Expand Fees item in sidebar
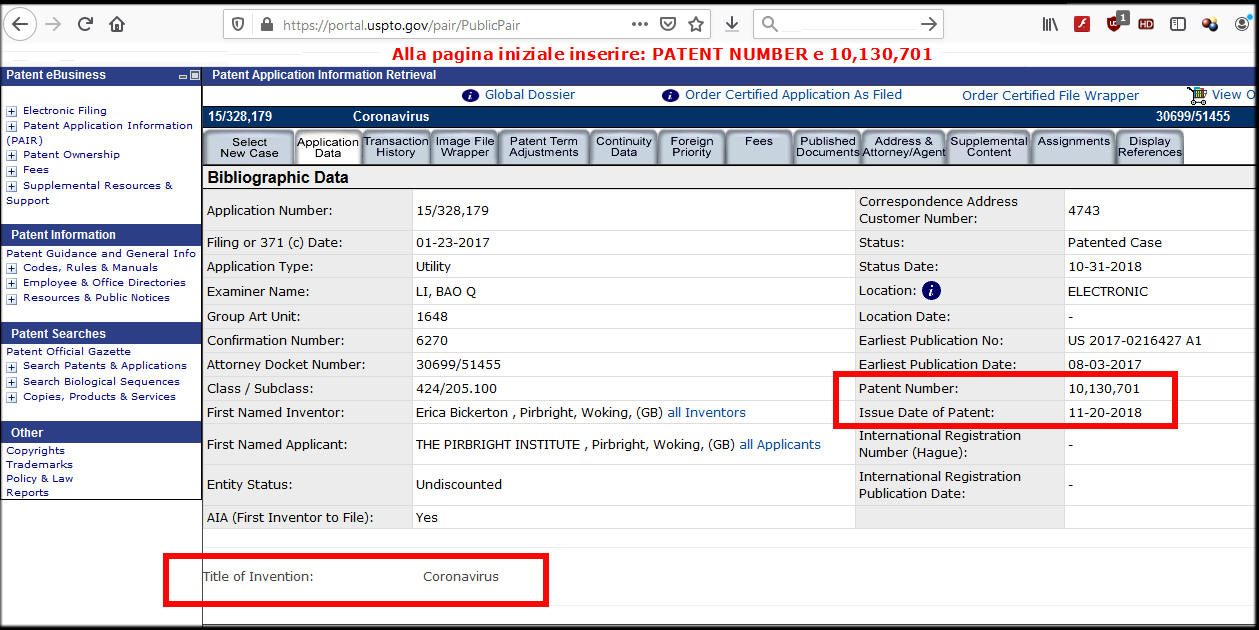Viewport: 1259px width, 630px height. click(12, 170)
